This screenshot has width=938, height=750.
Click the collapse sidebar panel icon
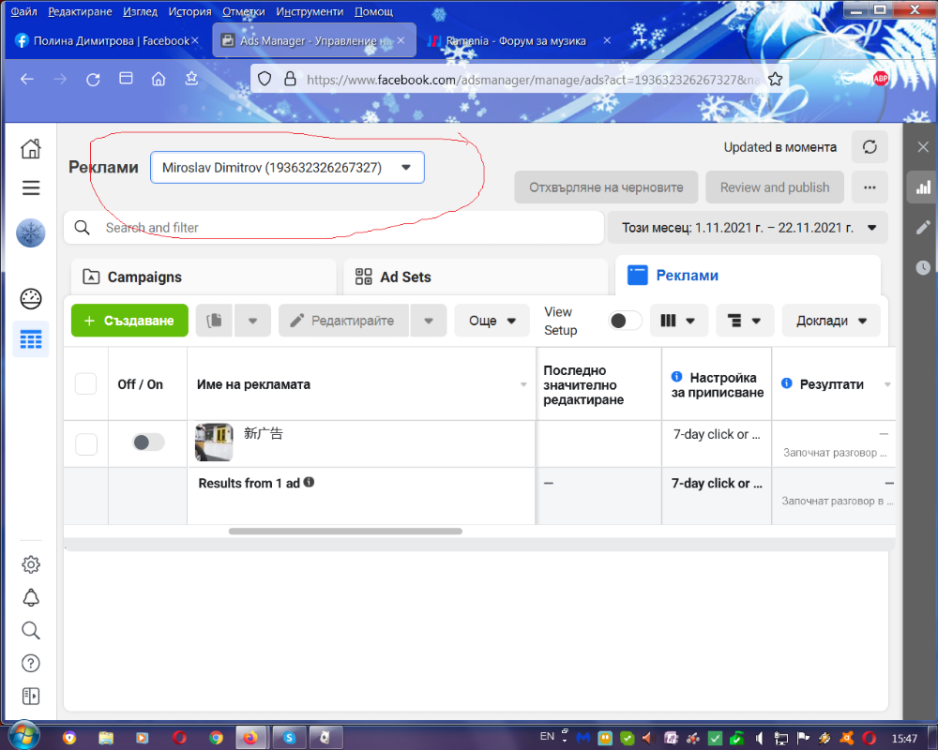coord(31,696)
